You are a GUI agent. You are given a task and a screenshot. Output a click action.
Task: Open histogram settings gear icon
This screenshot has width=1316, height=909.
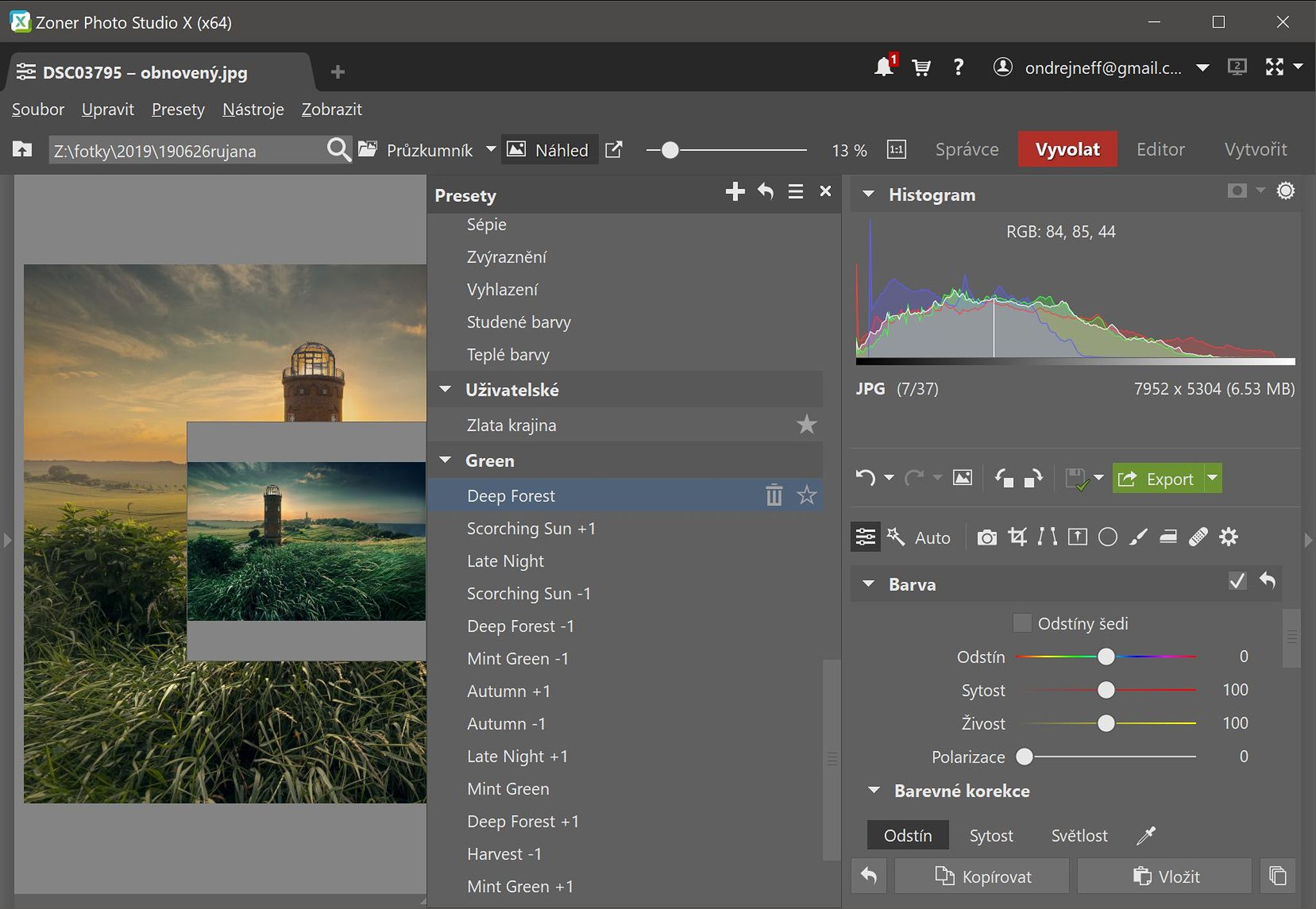[x=1286, y=191]
